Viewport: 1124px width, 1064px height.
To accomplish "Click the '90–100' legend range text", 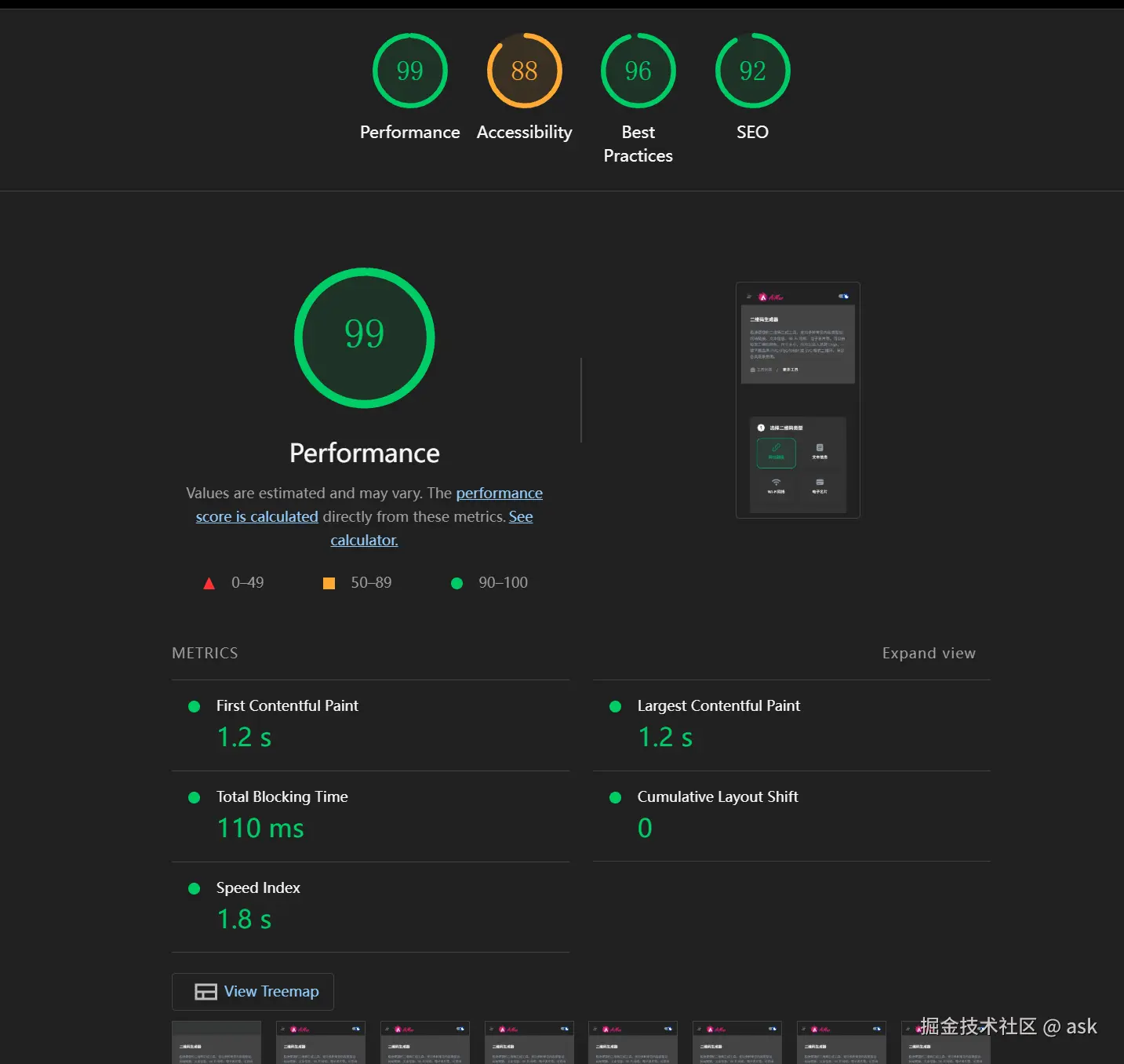I will click(x=503, y=582).
